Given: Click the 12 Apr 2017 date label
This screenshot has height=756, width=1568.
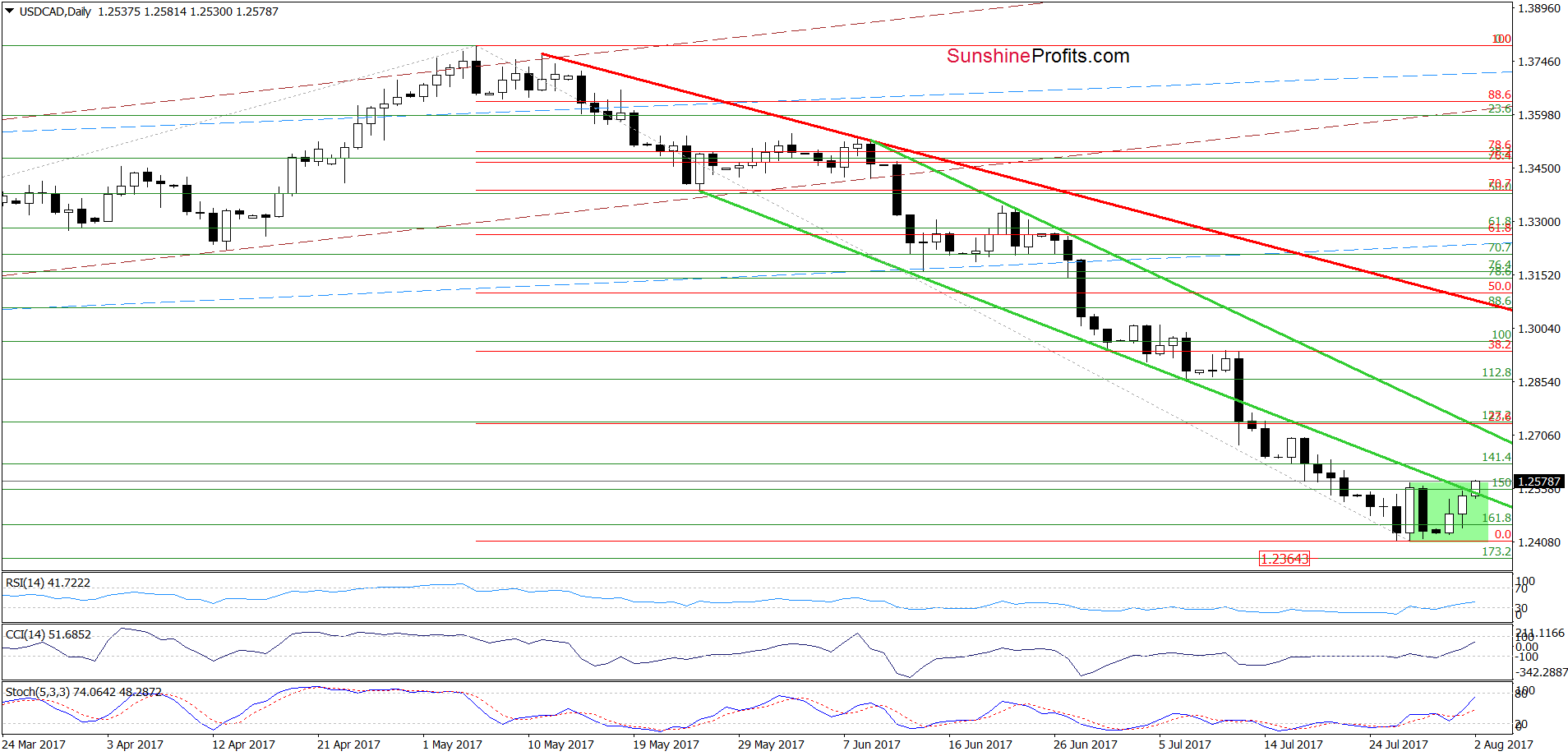Looking at the screenshot, I should coord(244,744).
